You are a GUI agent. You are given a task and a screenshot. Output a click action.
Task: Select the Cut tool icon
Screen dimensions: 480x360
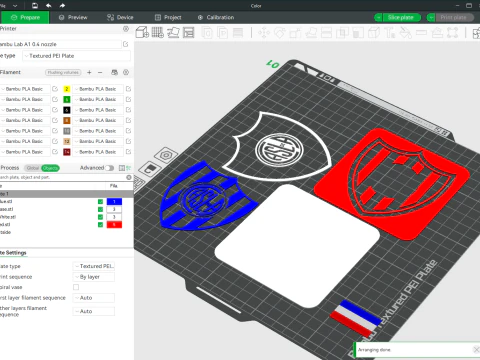click(x=326, y=33)
